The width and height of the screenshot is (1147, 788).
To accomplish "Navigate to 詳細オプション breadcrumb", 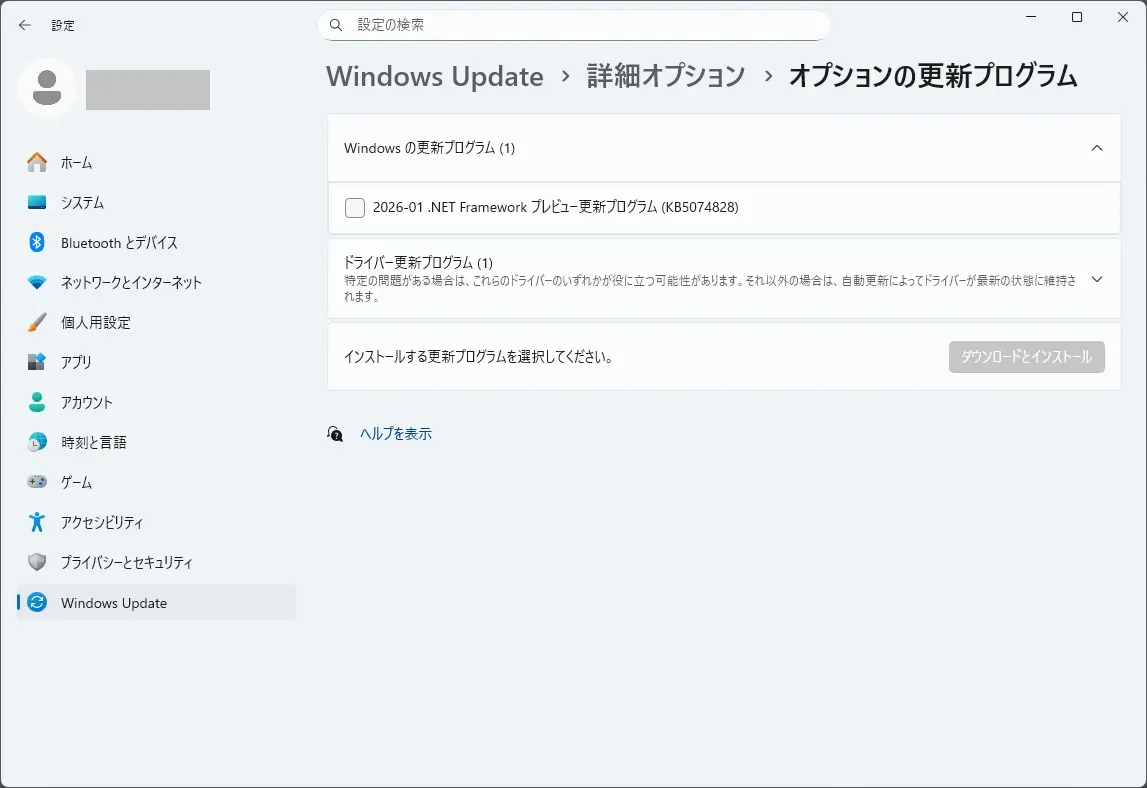I will point(666,76).
